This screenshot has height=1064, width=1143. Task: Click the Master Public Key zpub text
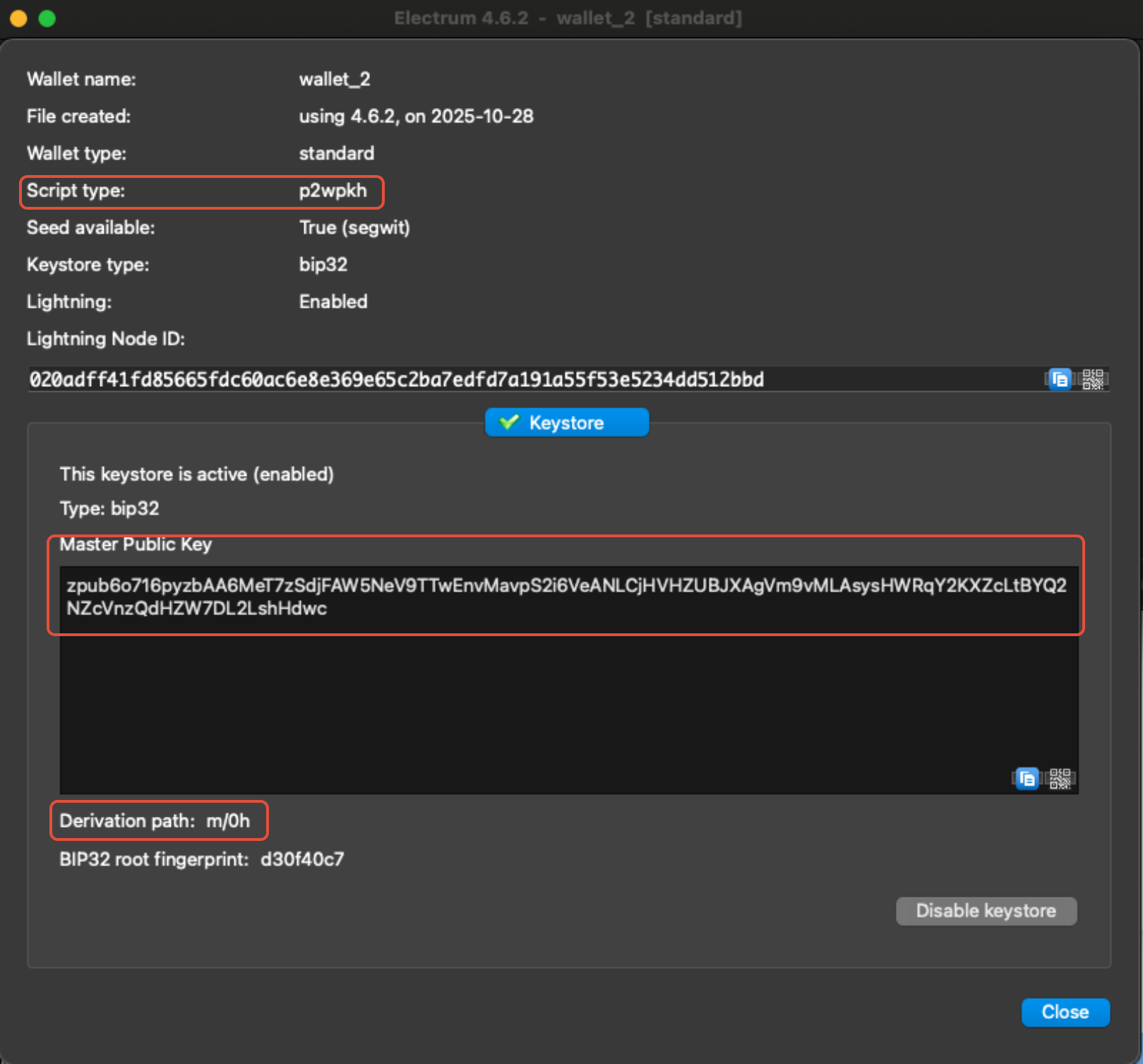pyautogui.click(x=566, y=597)
